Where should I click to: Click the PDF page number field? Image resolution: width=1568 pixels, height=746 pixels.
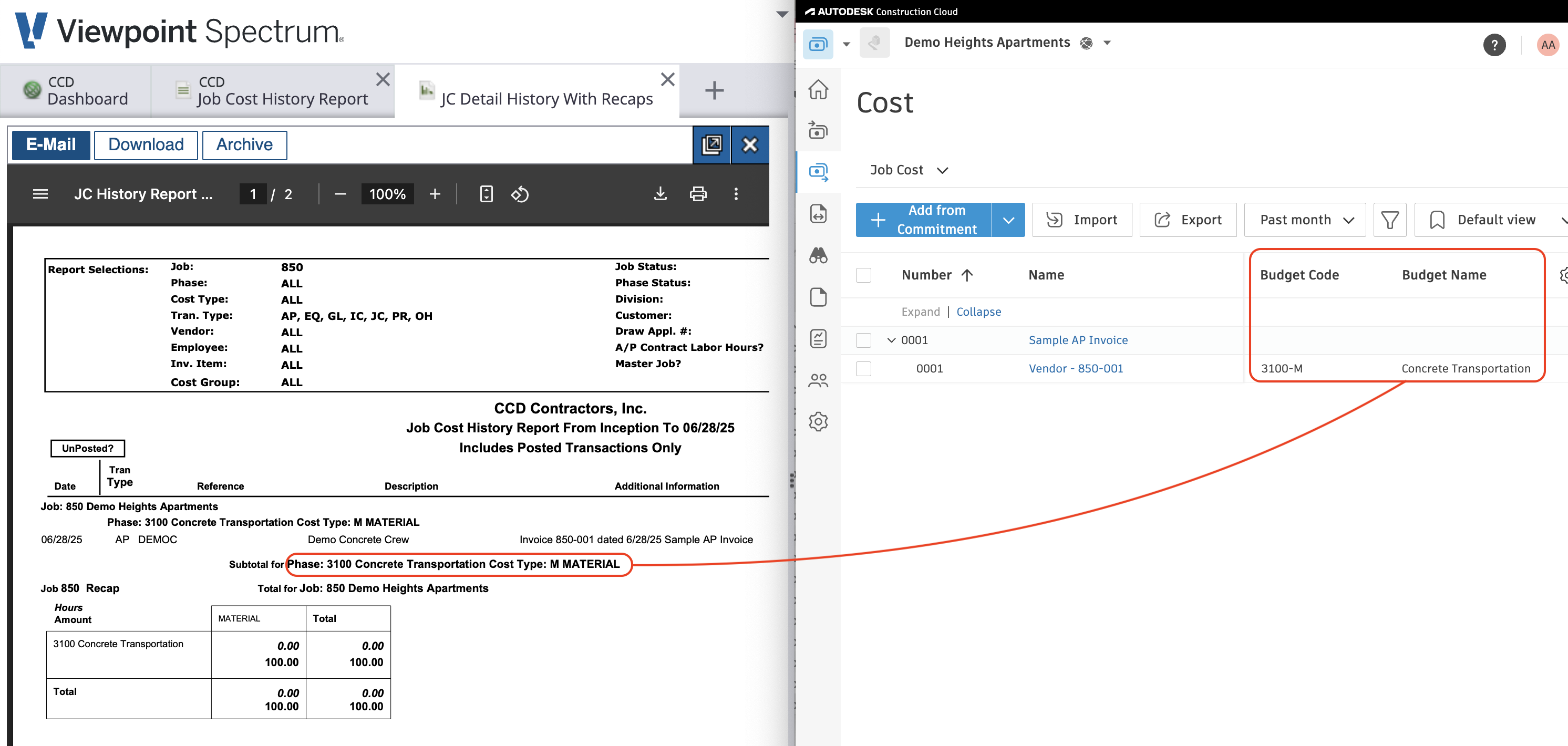pos(253,194)
